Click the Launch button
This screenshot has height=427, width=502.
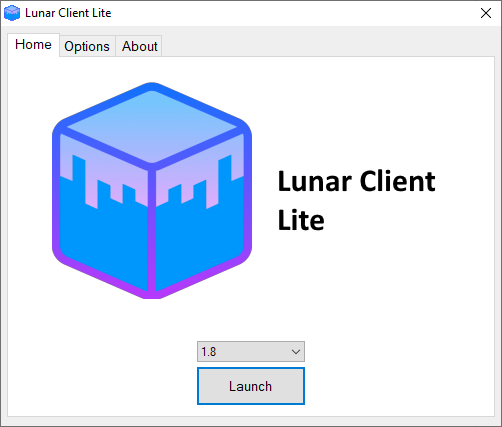[251, 386]
